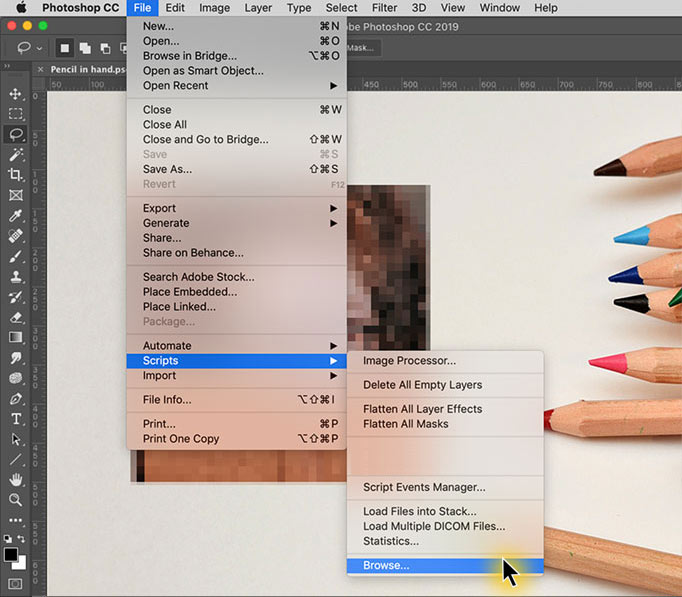The height and width of the screenshot is (597, 682).
Task: Click the background color swatch
Action: click(20, 564)
